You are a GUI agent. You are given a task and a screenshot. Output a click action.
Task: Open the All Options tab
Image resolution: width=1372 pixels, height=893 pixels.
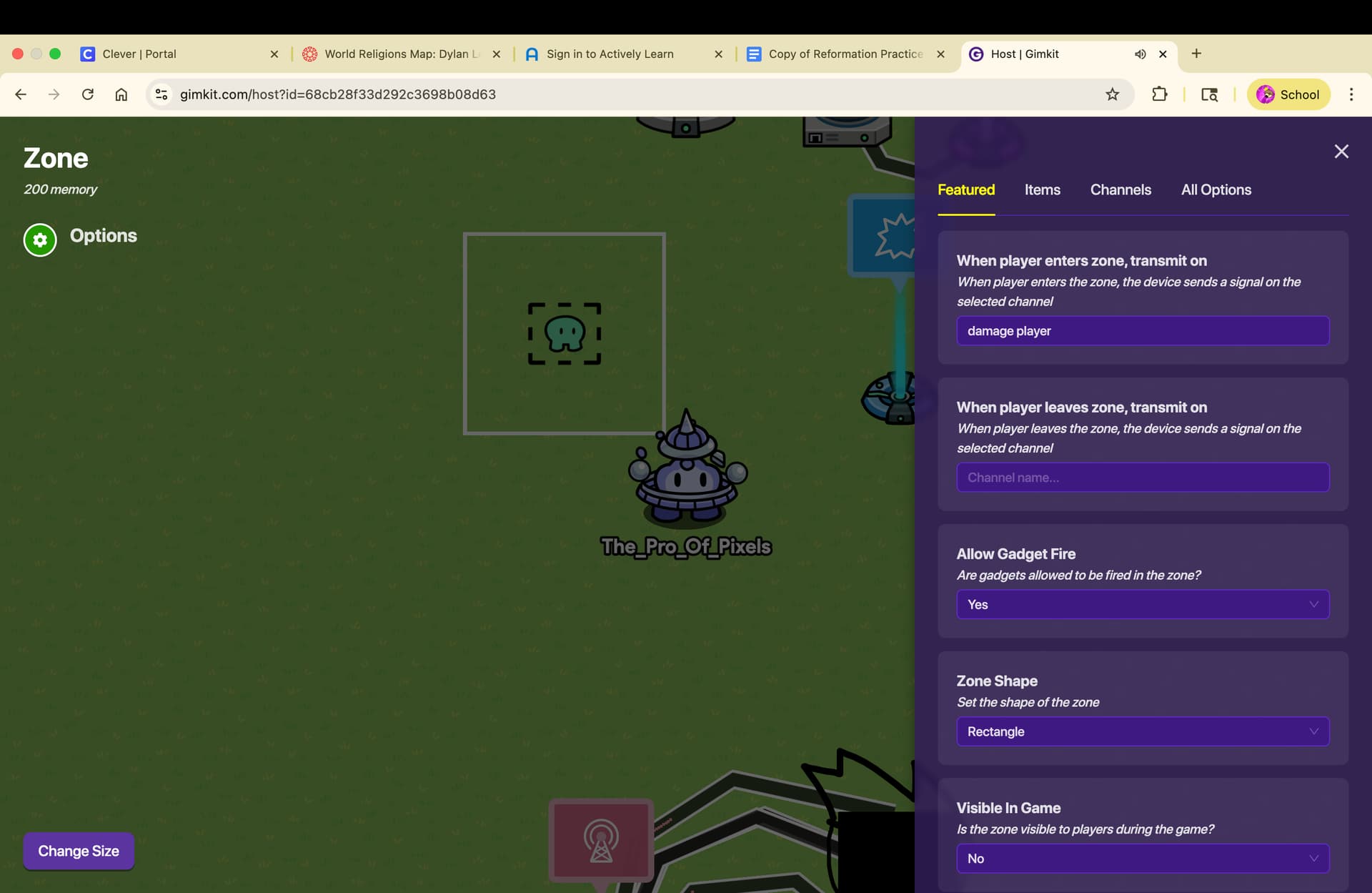pos(1216,189)
